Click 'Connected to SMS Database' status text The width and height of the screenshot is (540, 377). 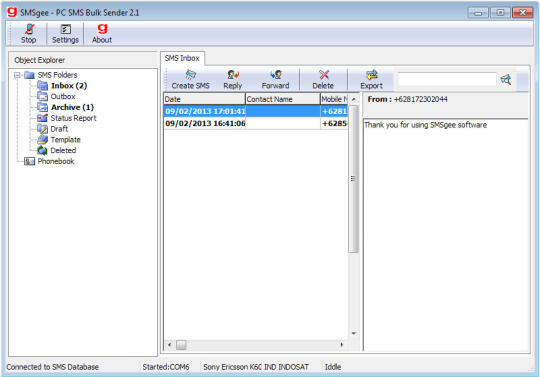pyautogui.click(x=53, y=367)
